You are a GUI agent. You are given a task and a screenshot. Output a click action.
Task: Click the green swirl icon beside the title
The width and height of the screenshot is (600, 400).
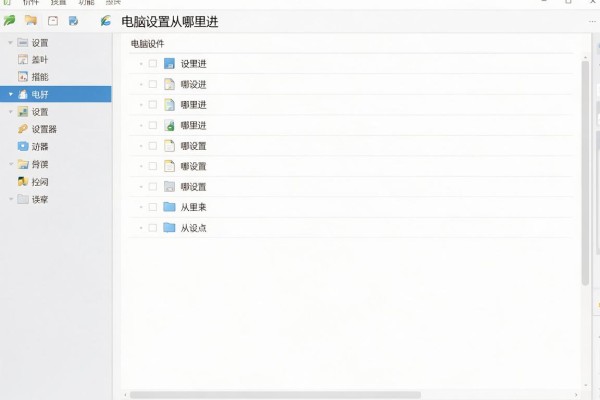[x=106, y=21]
